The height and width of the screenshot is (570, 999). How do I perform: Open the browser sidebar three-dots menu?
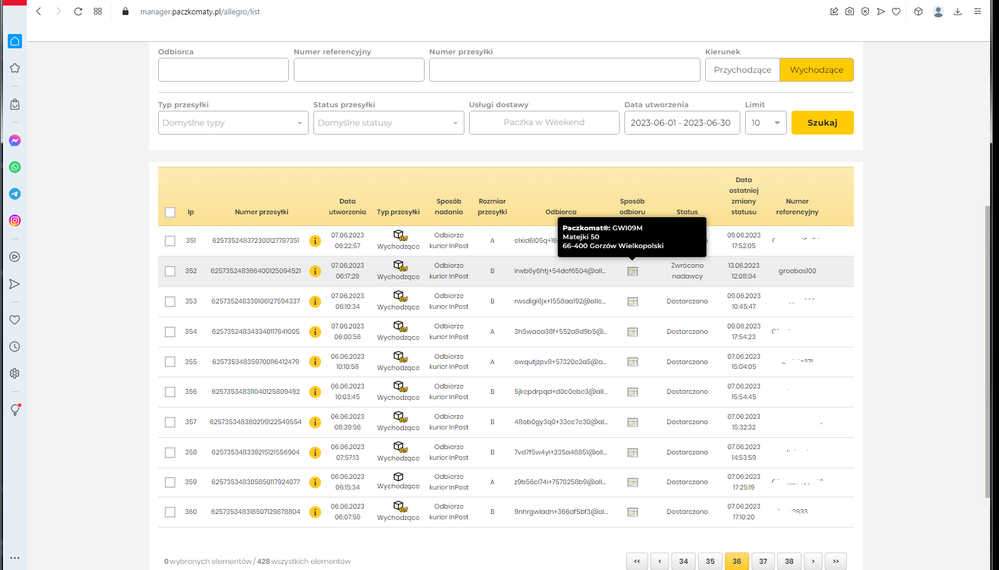pos(15,559)
